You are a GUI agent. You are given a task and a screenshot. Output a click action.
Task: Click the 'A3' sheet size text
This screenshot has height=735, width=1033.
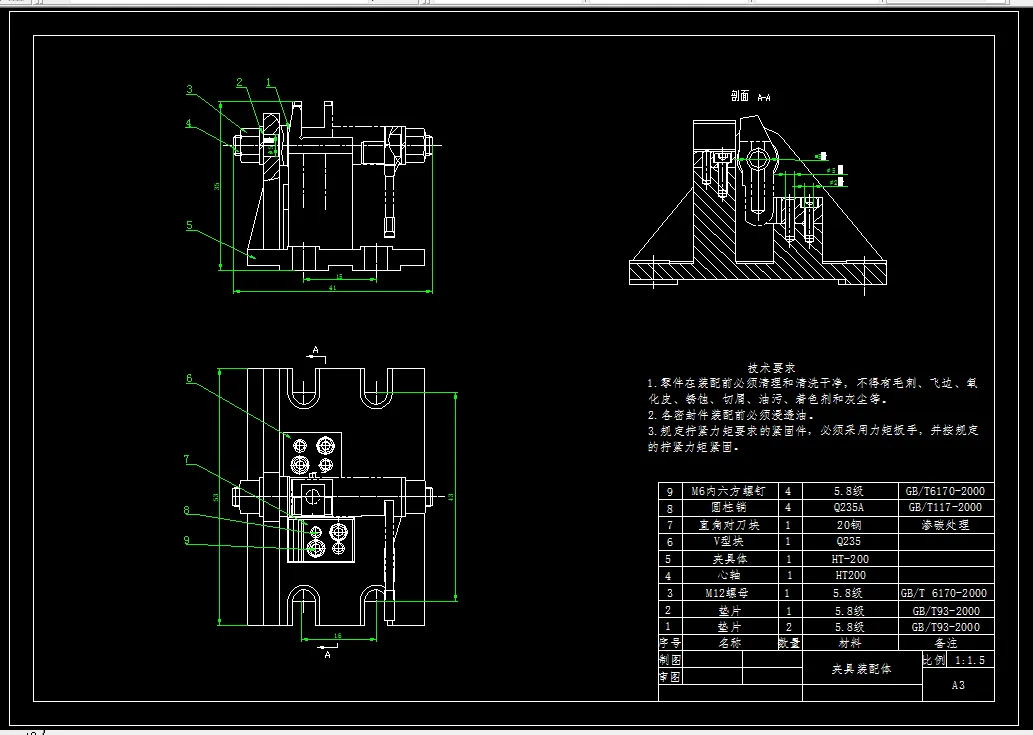(958, 685)
